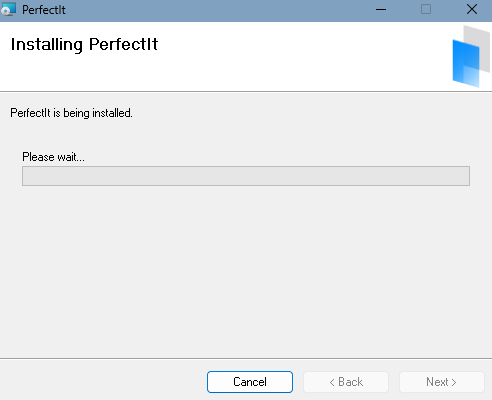This screenshot has height=400, width=492.
Task: Click the installer icon in title bar
Action: pyautogui.click(x=8, y=9)
